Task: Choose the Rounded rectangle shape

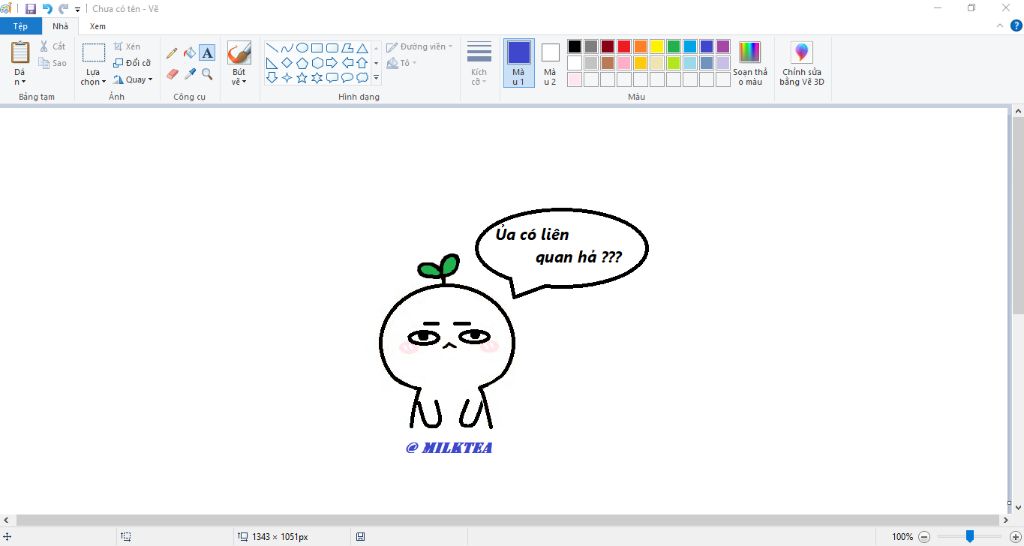Action: (332, 48)
